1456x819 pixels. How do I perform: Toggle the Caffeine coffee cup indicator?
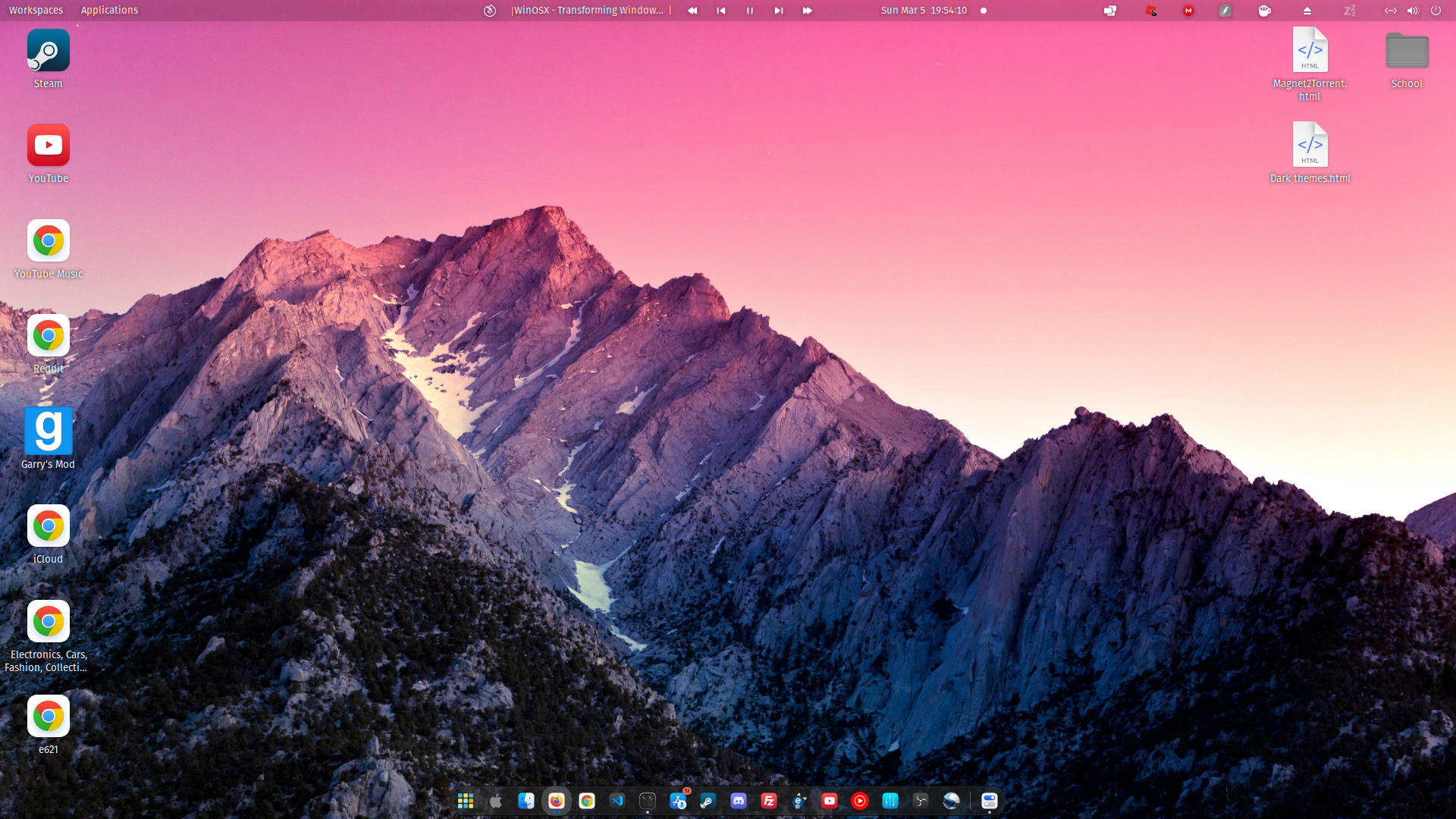[1264, 11]
